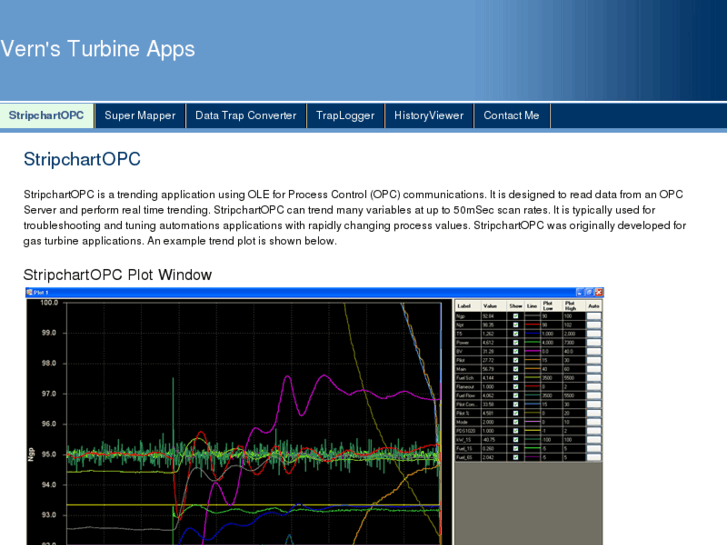727x545 pixels.
Task: Maximize the Plot 1 window
Action: coord(589,293)
